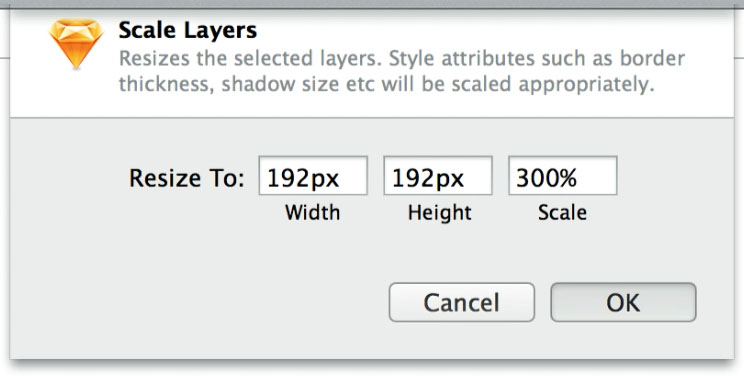Click the Resize To: label
This screenshot has width=744, height=376.
tap(186, 179)
